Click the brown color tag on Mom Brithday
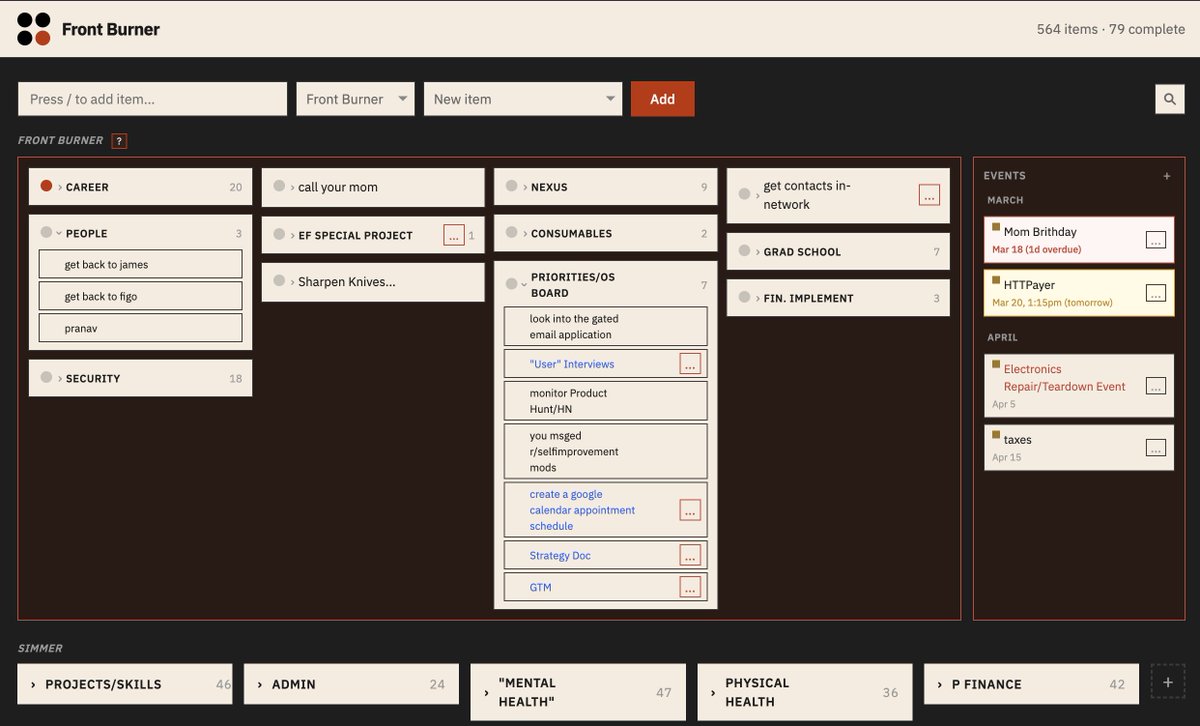 (996, 228)
